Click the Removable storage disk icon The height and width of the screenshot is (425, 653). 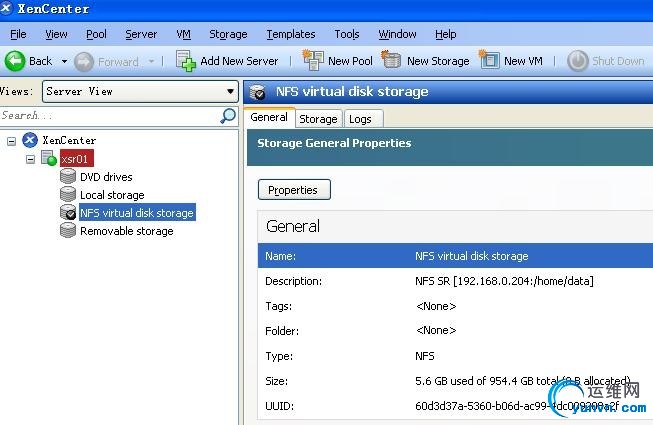(67, 230)
